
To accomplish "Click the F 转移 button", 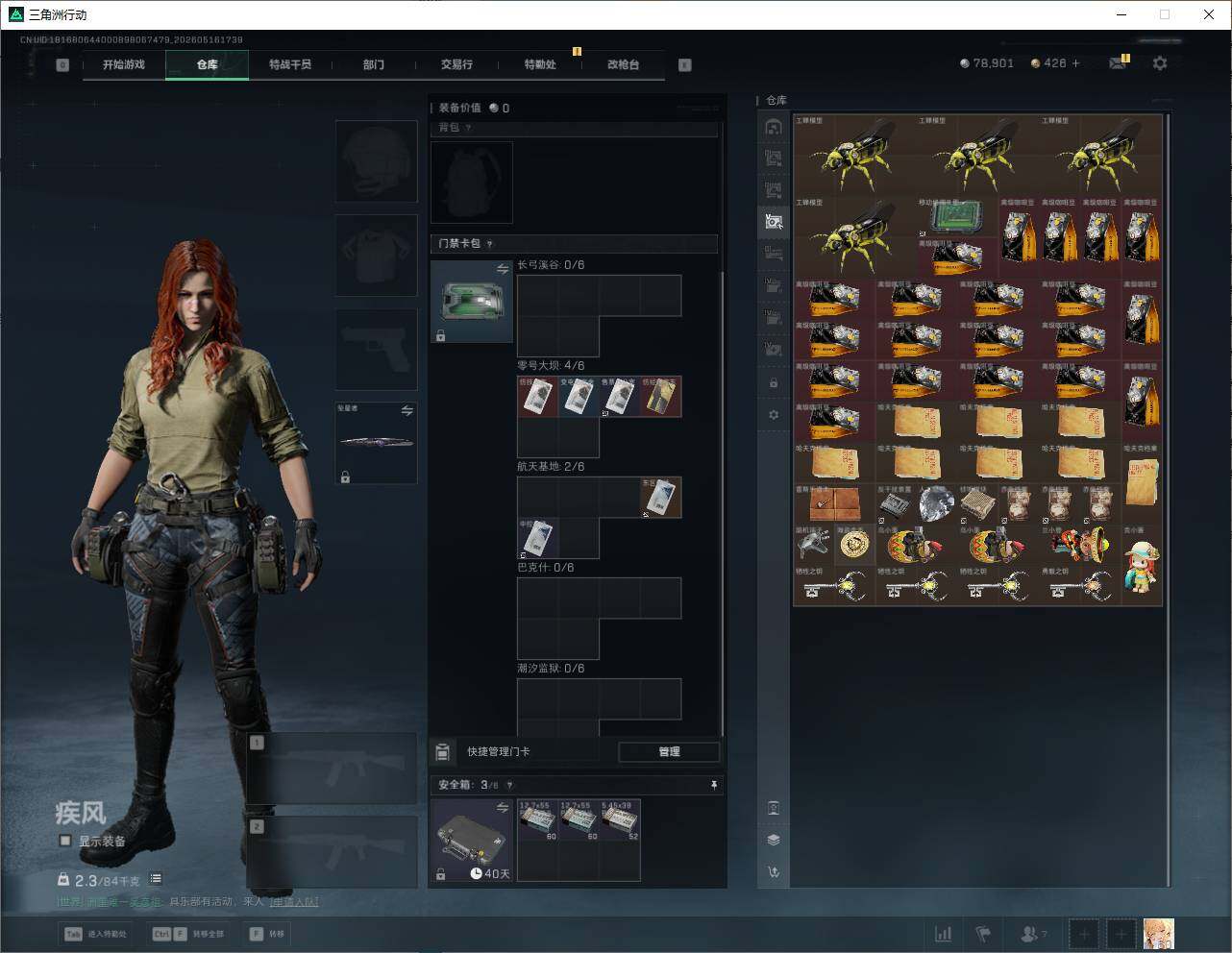I will click(x=267, y=934).
